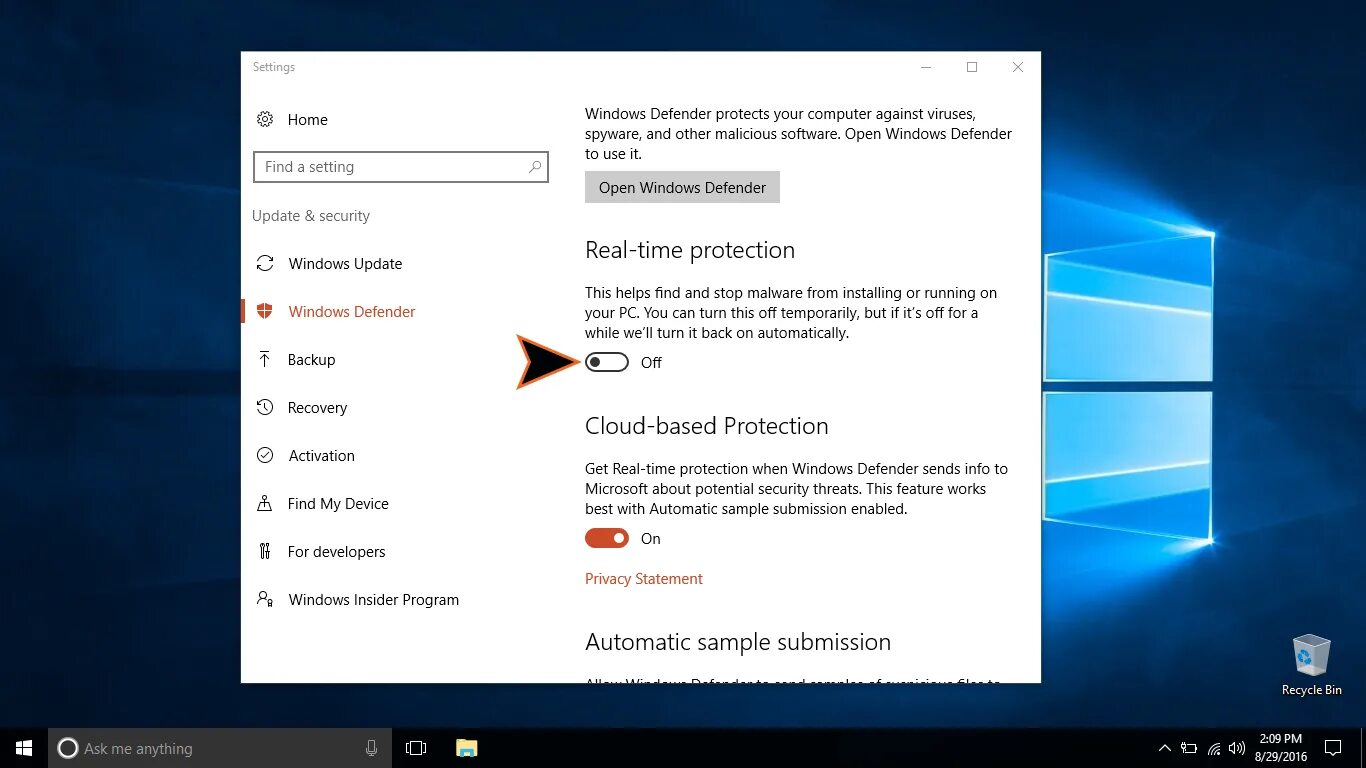1366x768 pixels.
Task: Click the Find My Device person icon
Action: 265,503
